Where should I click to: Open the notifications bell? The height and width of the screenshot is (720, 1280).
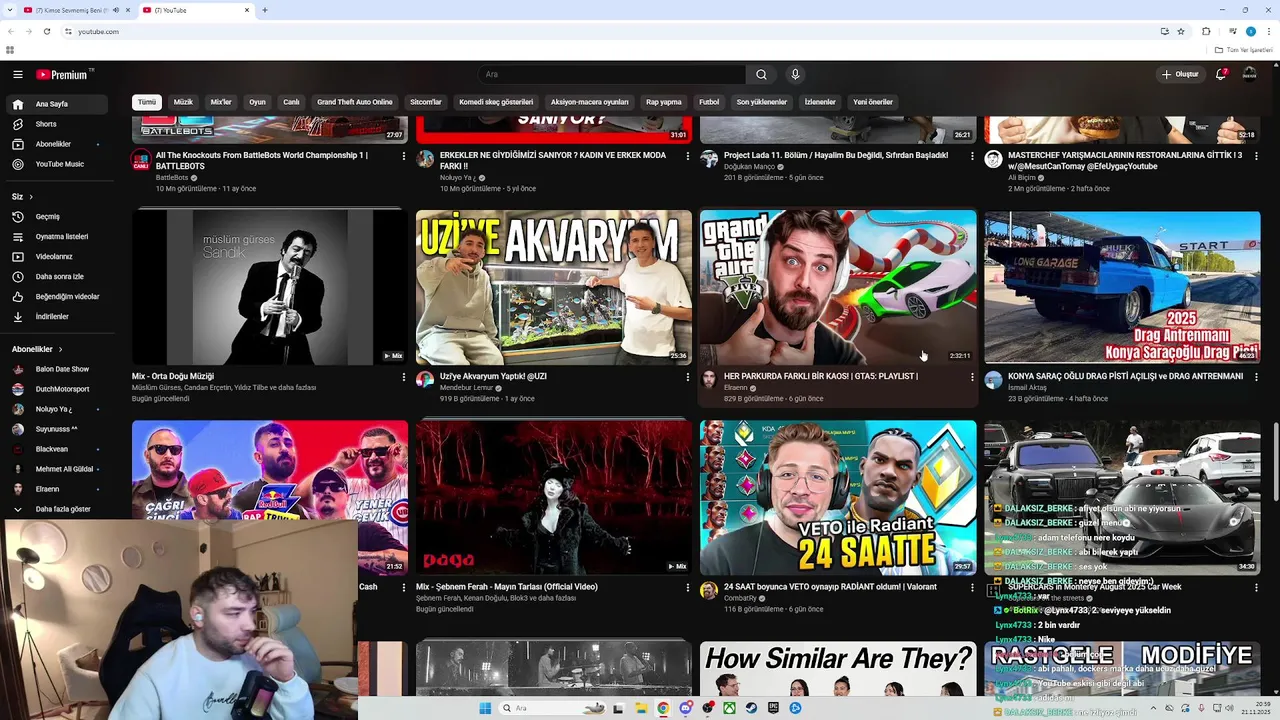(1221, 74)
